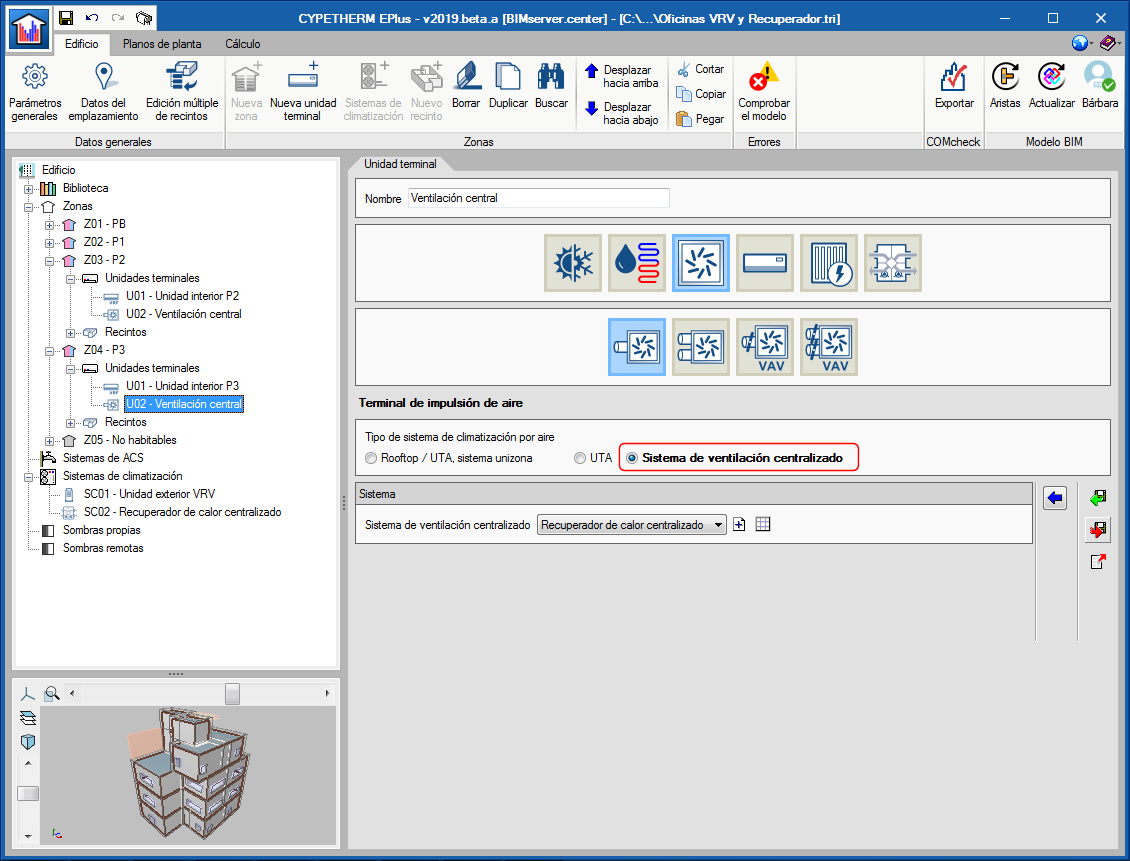1130x861 pixels.
Task: Collapse the Z03 - P2 zone
Action: pos(50,261)
